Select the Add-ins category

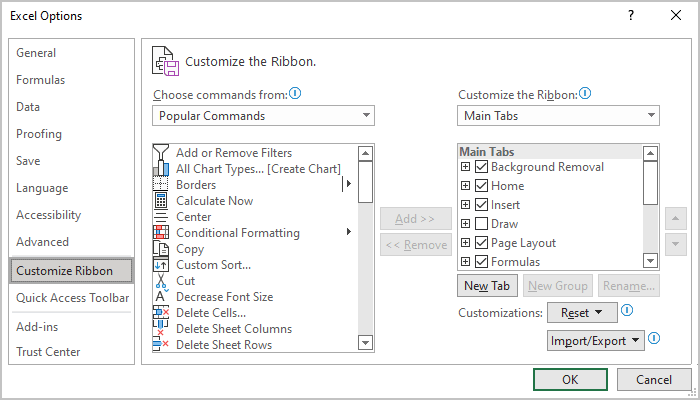(x=71, y=327)
